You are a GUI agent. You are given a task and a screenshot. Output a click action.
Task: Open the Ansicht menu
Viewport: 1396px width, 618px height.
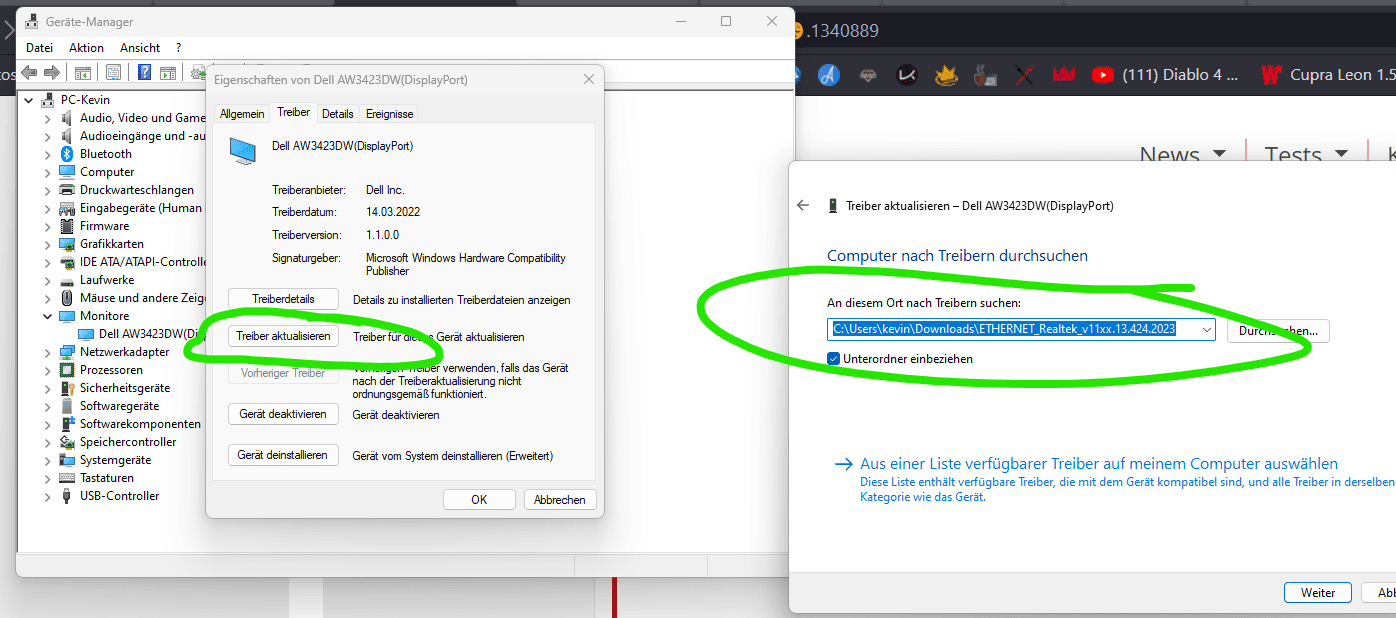[x=140, y=47]
